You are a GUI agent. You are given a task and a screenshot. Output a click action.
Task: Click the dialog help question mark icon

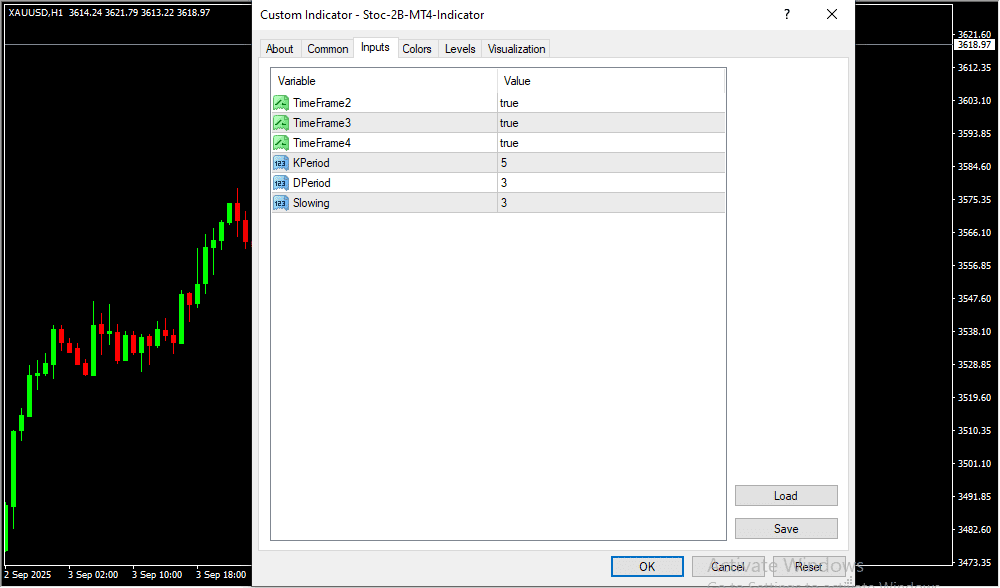click(787, 15)
